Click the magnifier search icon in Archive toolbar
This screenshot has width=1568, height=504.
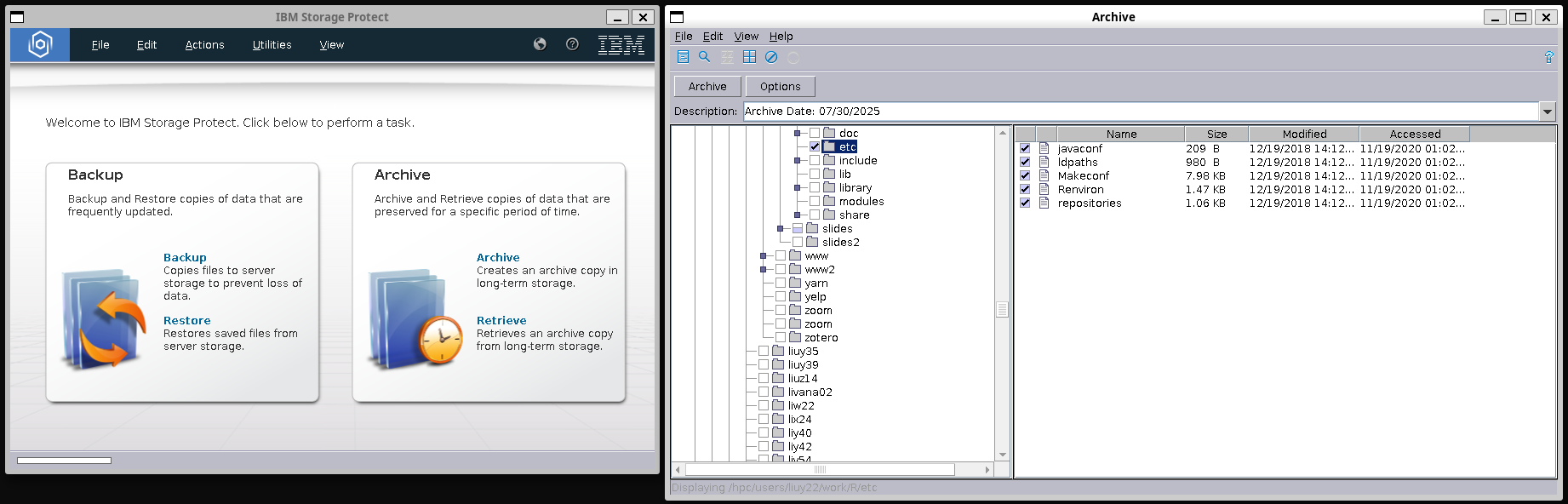pyautogui.click(x=704, y=57)
